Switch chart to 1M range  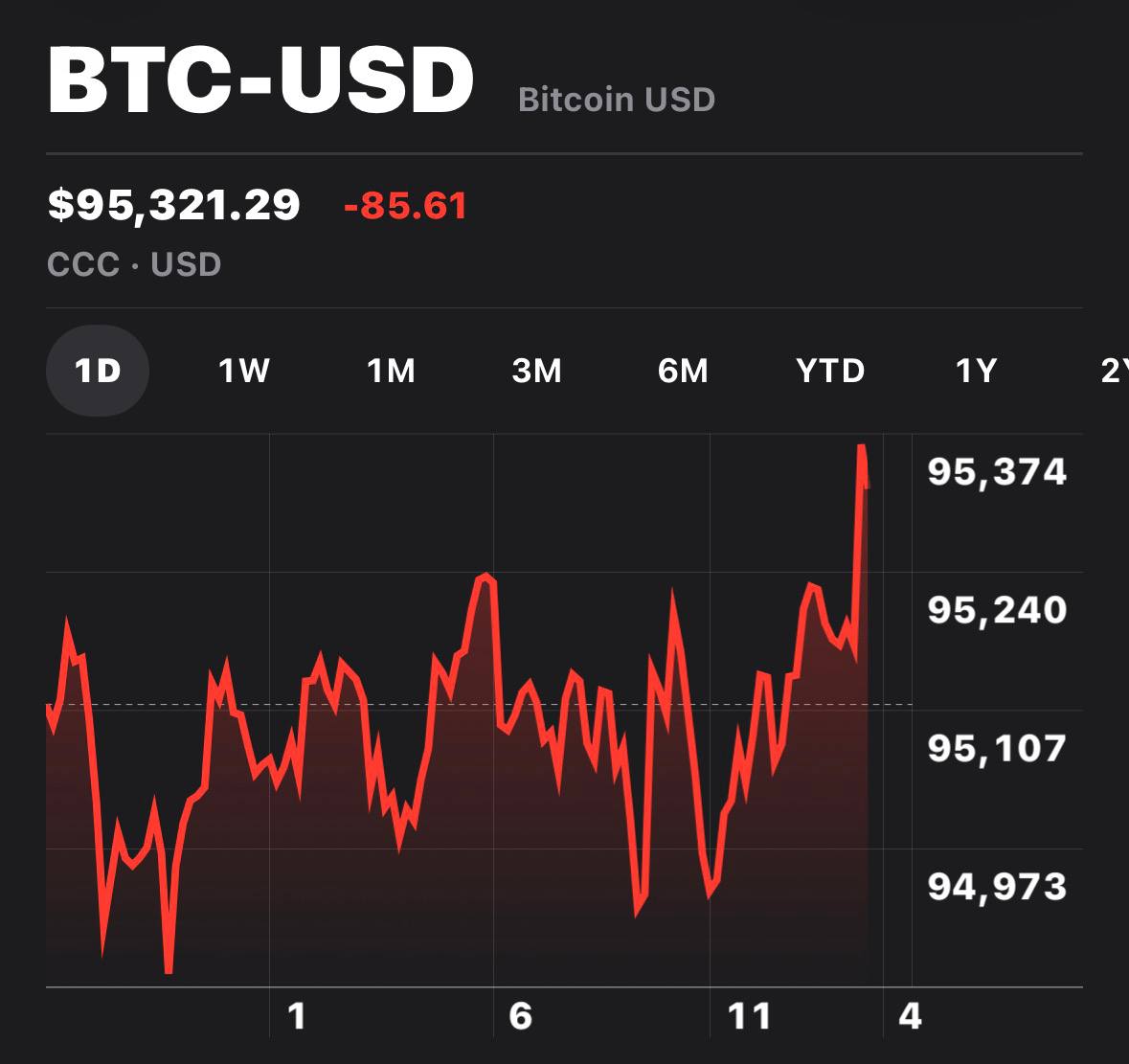coord(391,371)
